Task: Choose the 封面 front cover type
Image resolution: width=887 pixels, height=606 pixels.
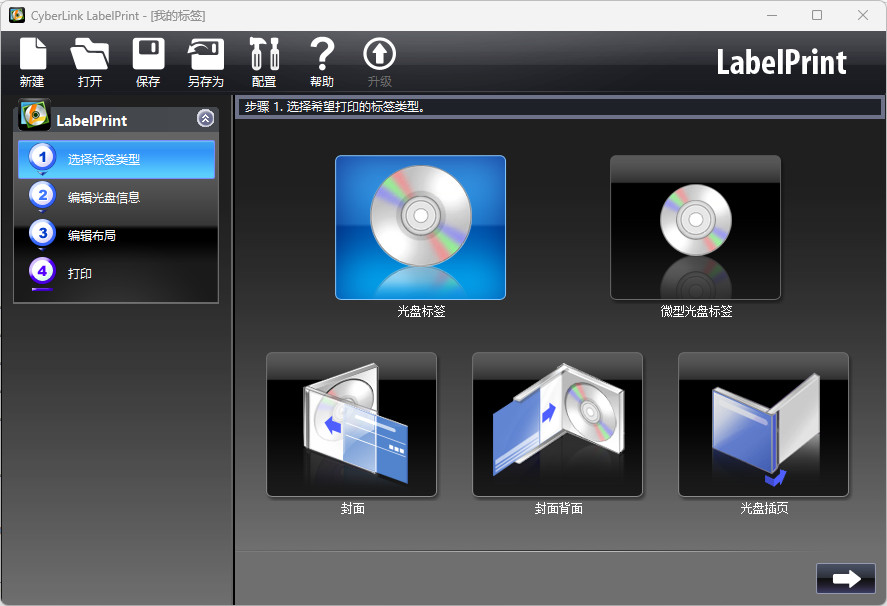Action: pyautogui.click(x=351, y=424)
